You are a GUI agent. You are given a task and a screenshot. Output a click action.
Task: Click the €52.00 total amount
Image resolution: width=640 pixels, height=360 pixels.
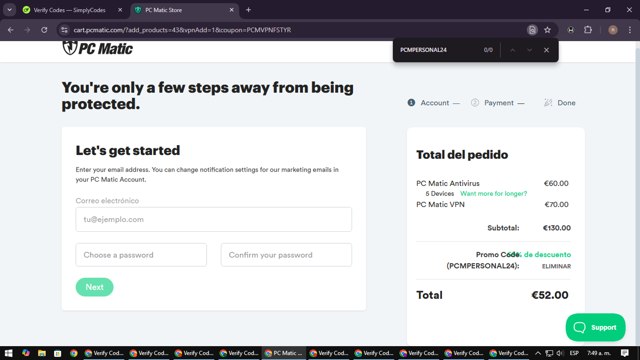(x=549, y=295)
